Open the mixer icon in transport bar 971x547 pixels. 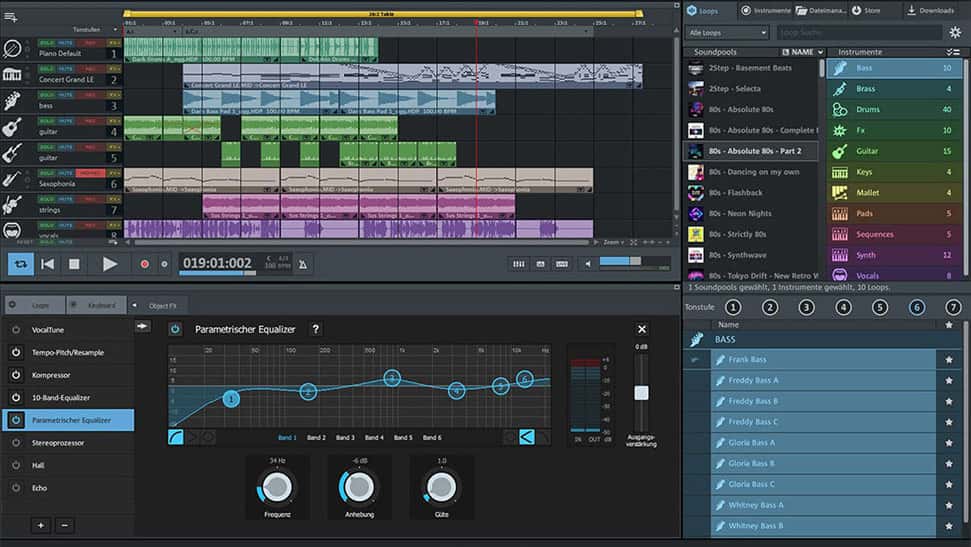click(x=519, y=264)
